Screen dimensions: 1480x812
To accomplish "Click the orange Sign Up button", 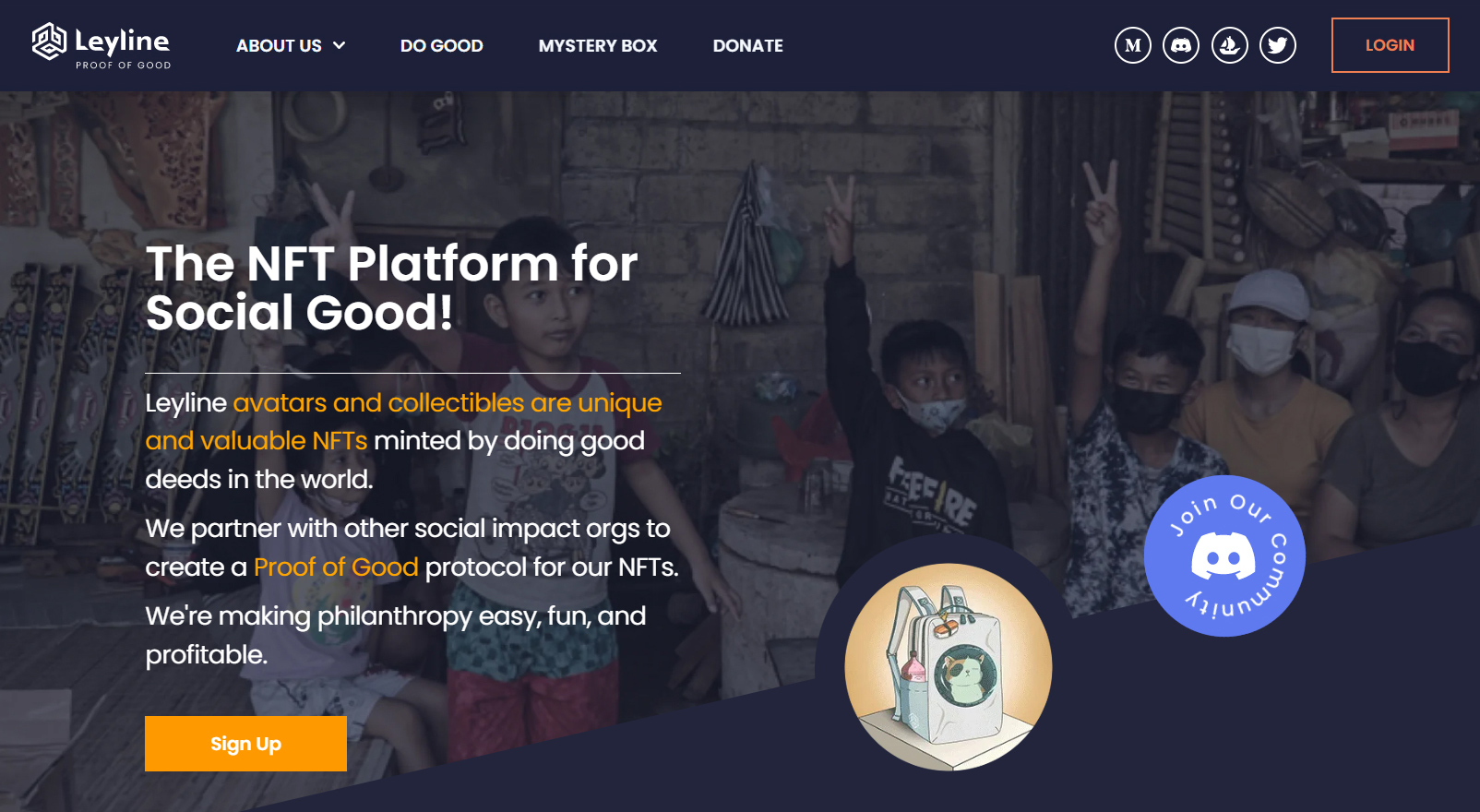I will 245,744.
